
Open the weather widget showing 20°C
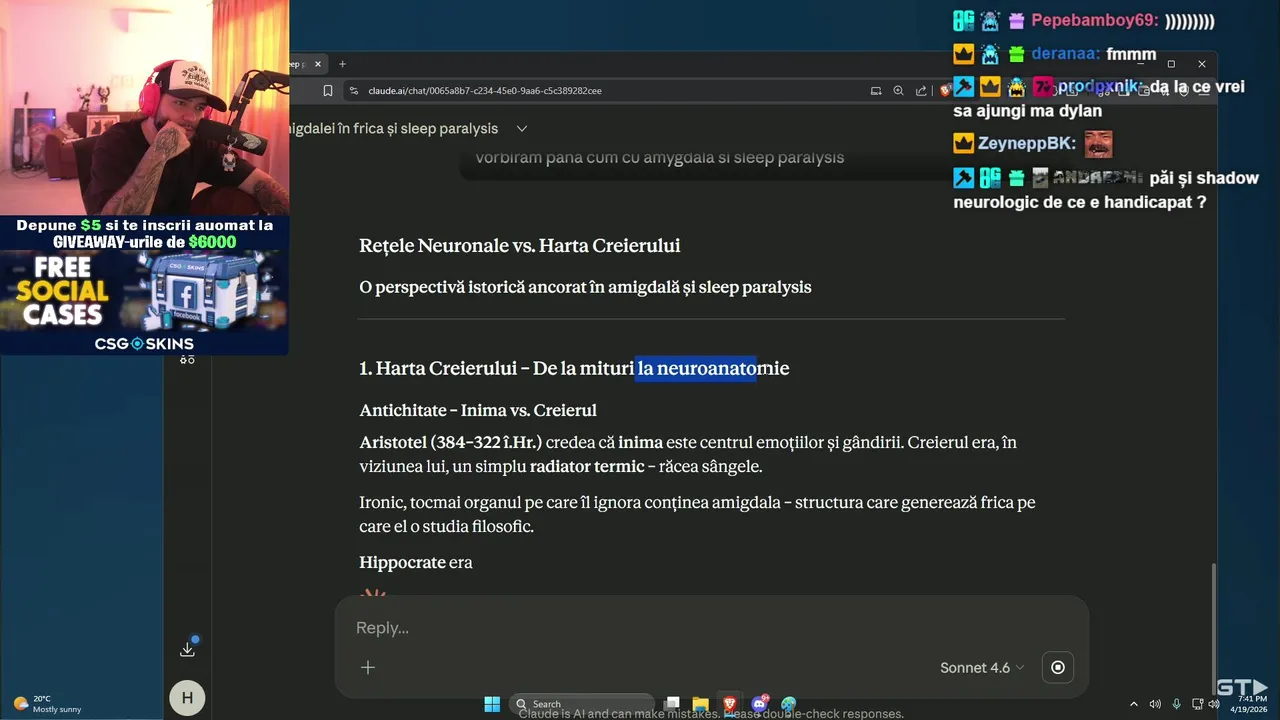pos(45,704)
